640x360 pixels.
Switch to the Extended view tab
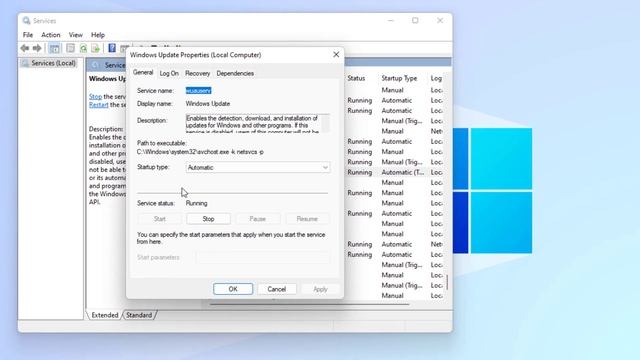[x=104, y=315]
